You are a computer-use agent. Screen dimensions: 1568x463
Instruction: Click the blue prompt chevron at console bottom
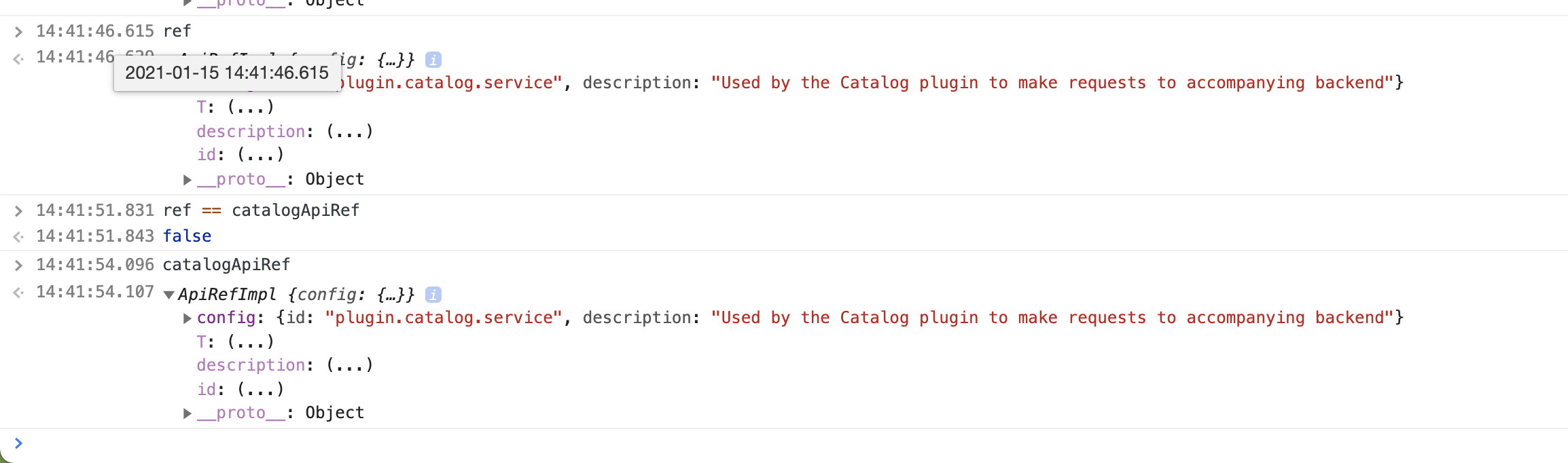coord(18,443)
